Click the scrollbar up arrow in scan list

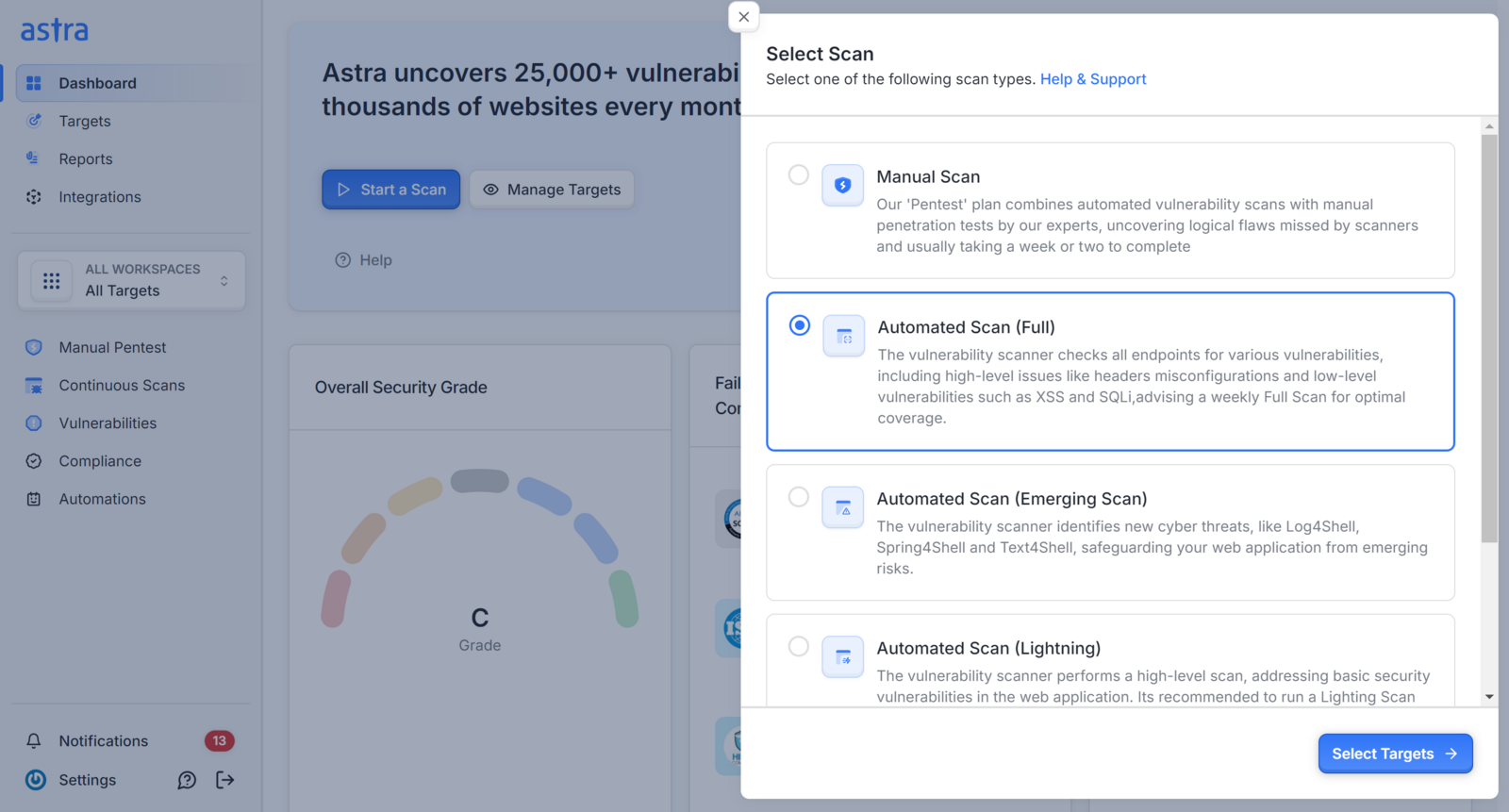[1489, 125]
